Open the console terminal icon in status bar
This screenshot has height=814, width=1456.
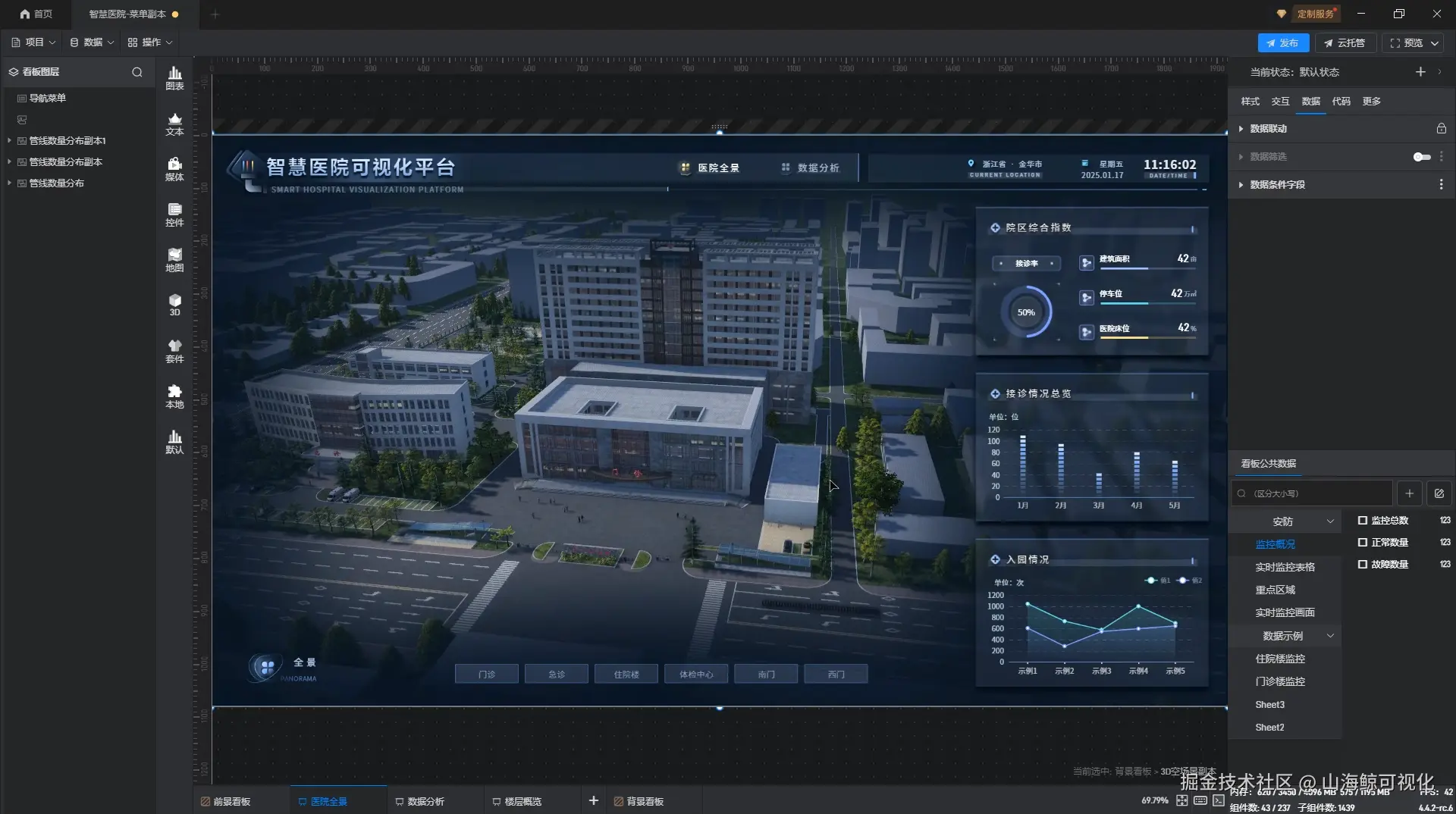tap(1218, 800)
